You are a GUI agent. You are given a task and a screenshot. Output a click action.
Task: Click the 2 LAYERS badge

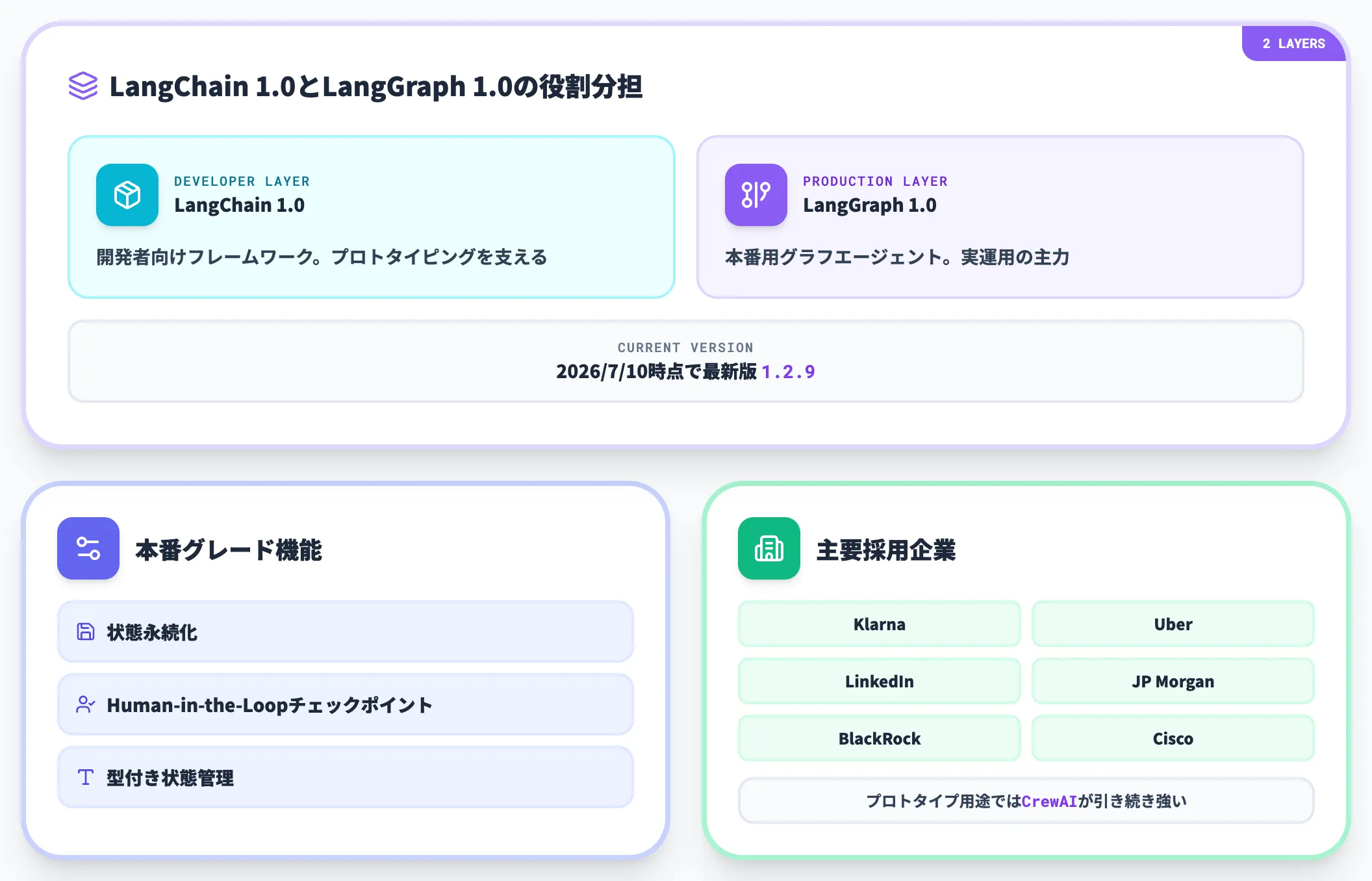tap(1293, 44)
